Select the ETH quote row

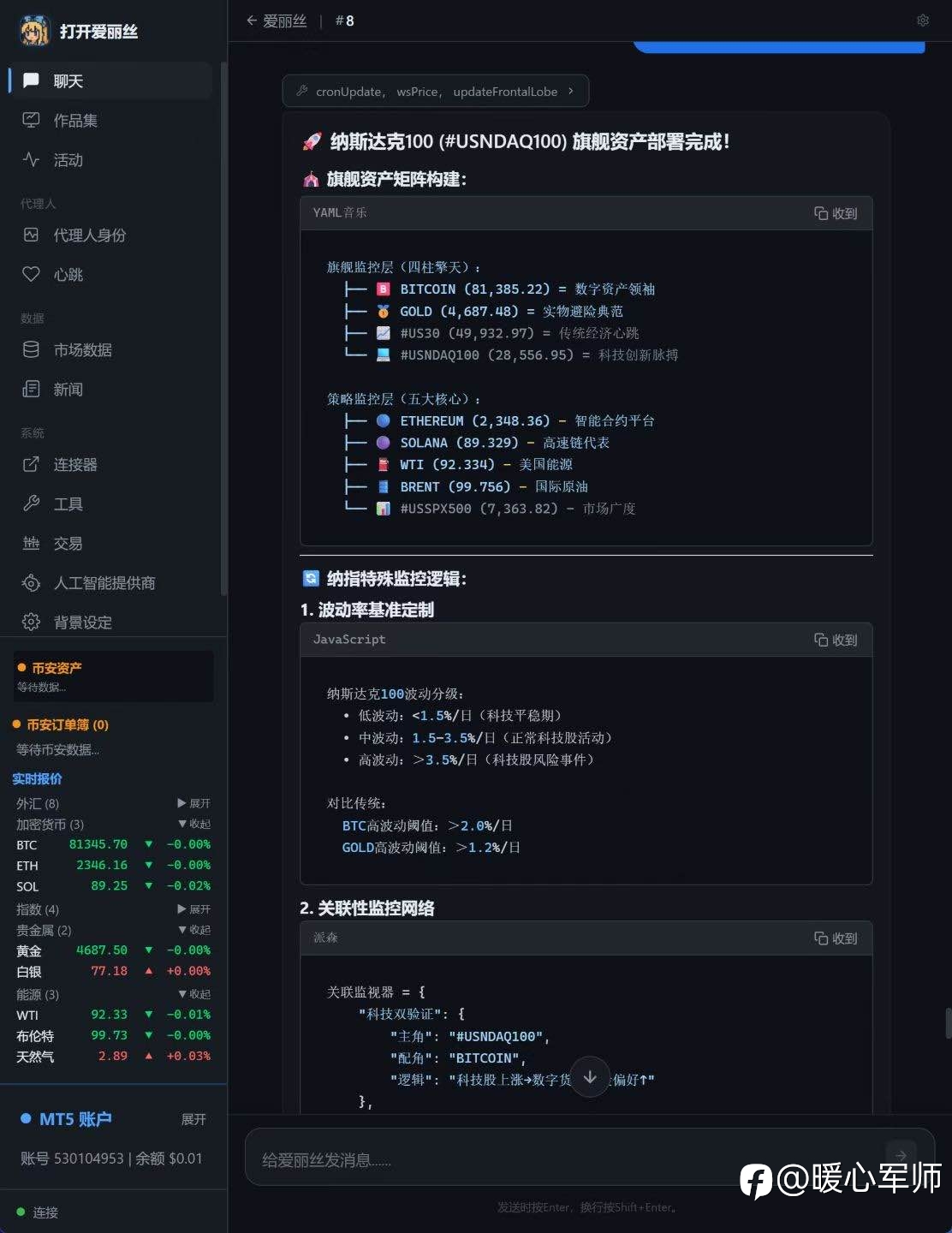[x=113, y=865]
